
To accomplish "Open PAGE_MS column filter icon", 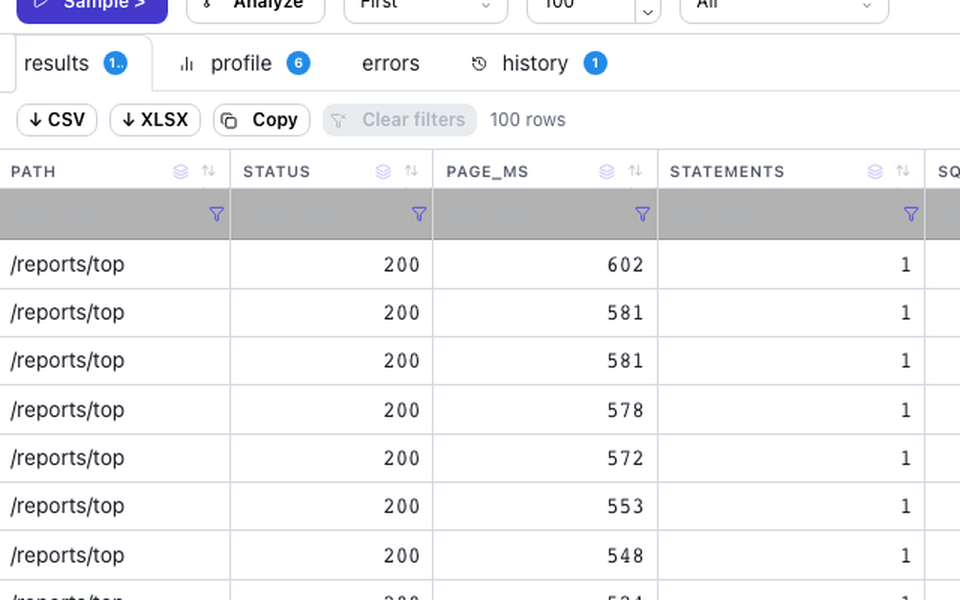I will pyautogui.click(x=642, y=214).
